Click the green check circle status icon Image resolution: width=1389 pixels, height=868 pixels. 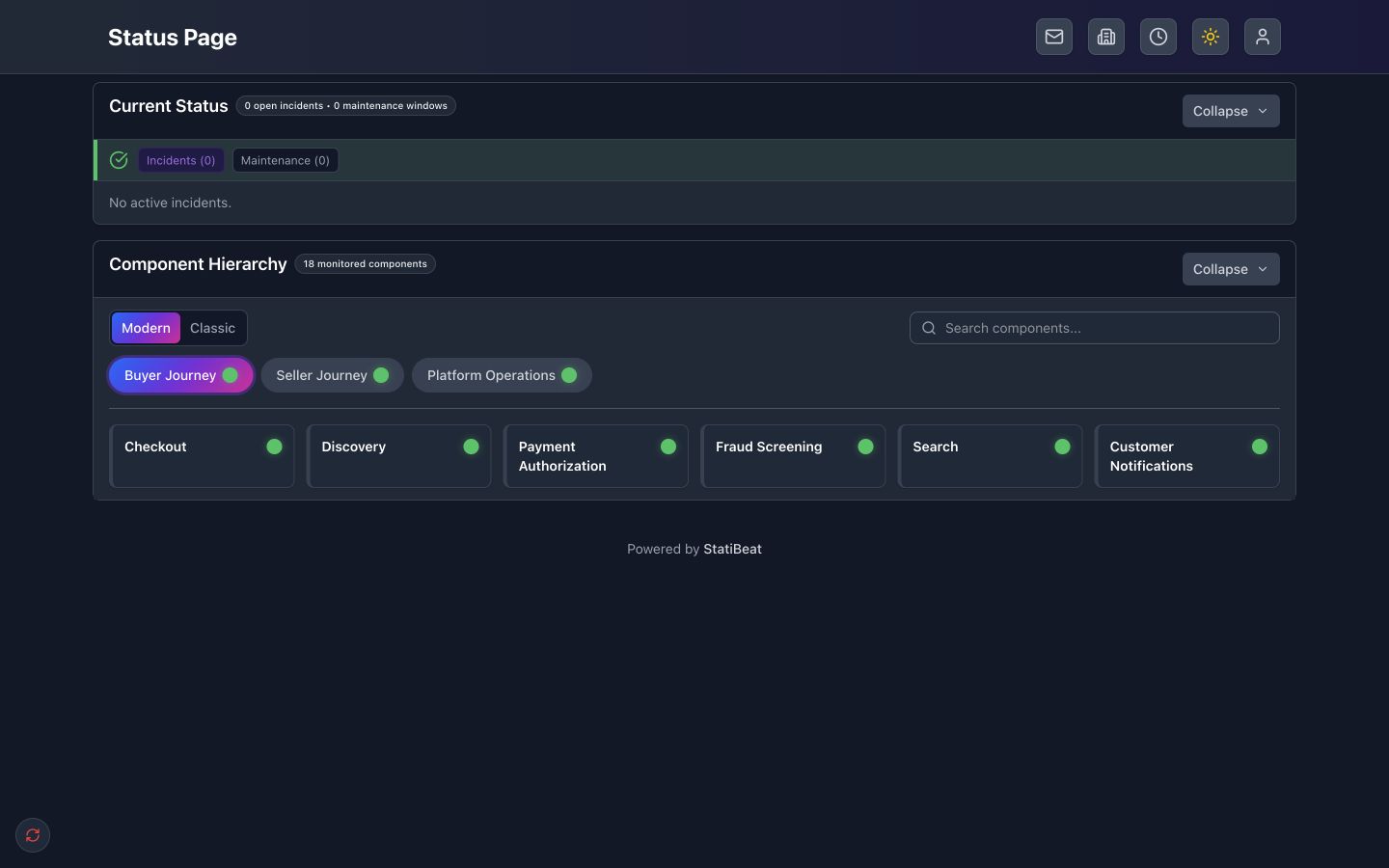pos(119,160)
